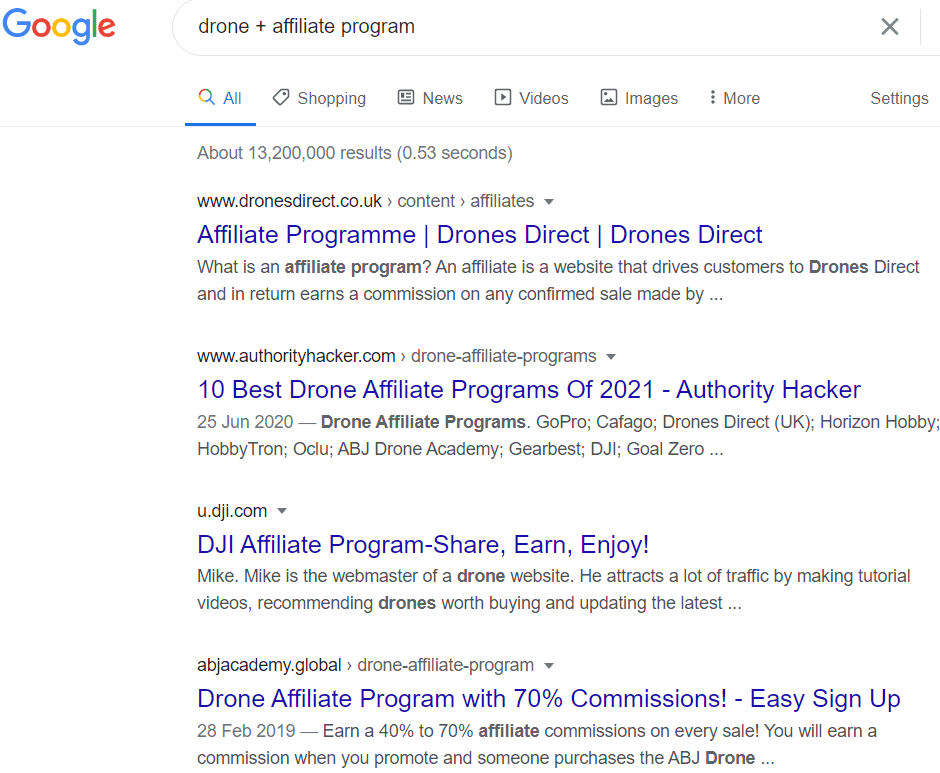Open Drone Affiliate Program with 70% Commissions link
Screen dimensions: 940x773
pyautogui.click(x=549, y=699)
